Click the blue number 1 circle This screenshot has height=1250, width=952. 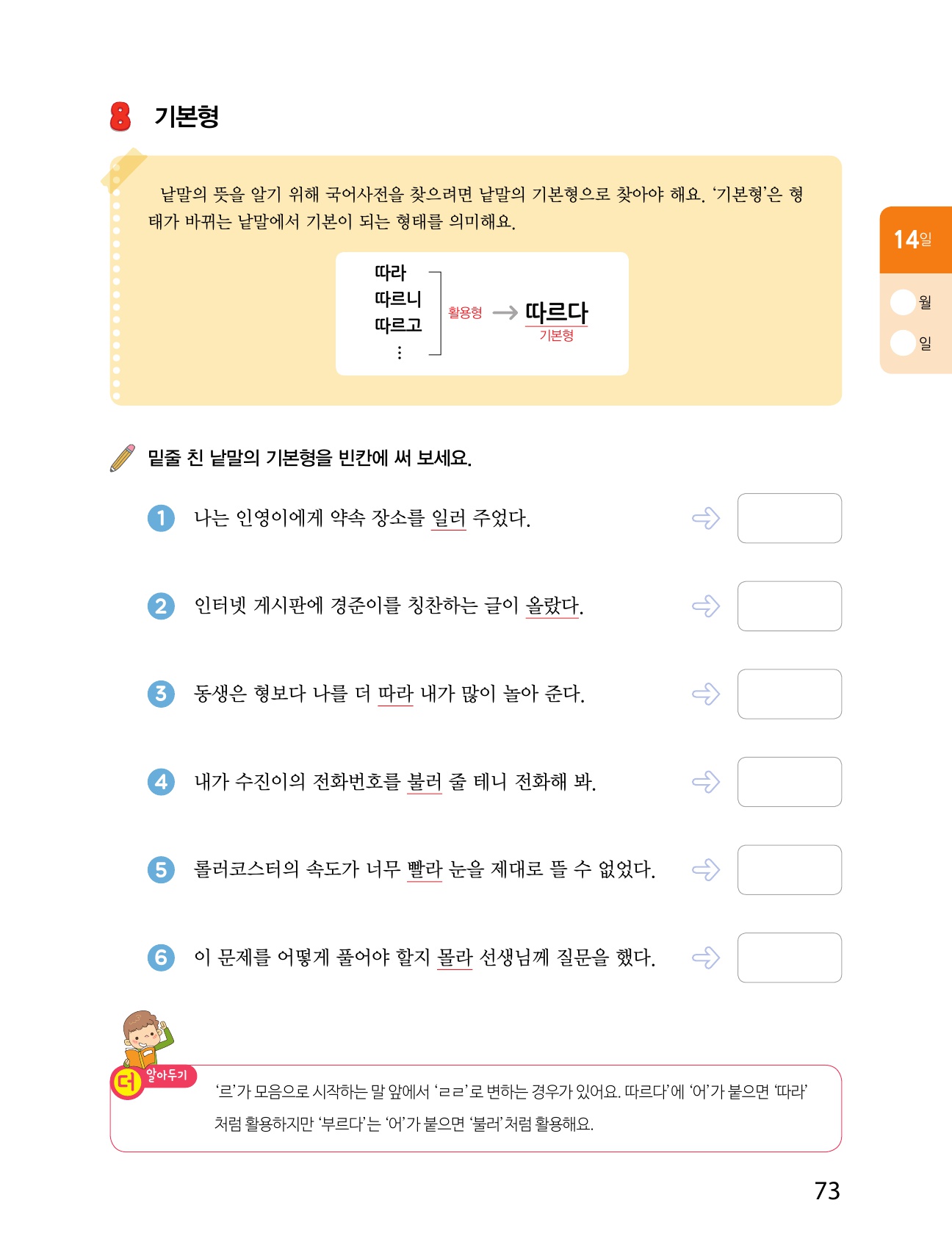pos(162,518)
